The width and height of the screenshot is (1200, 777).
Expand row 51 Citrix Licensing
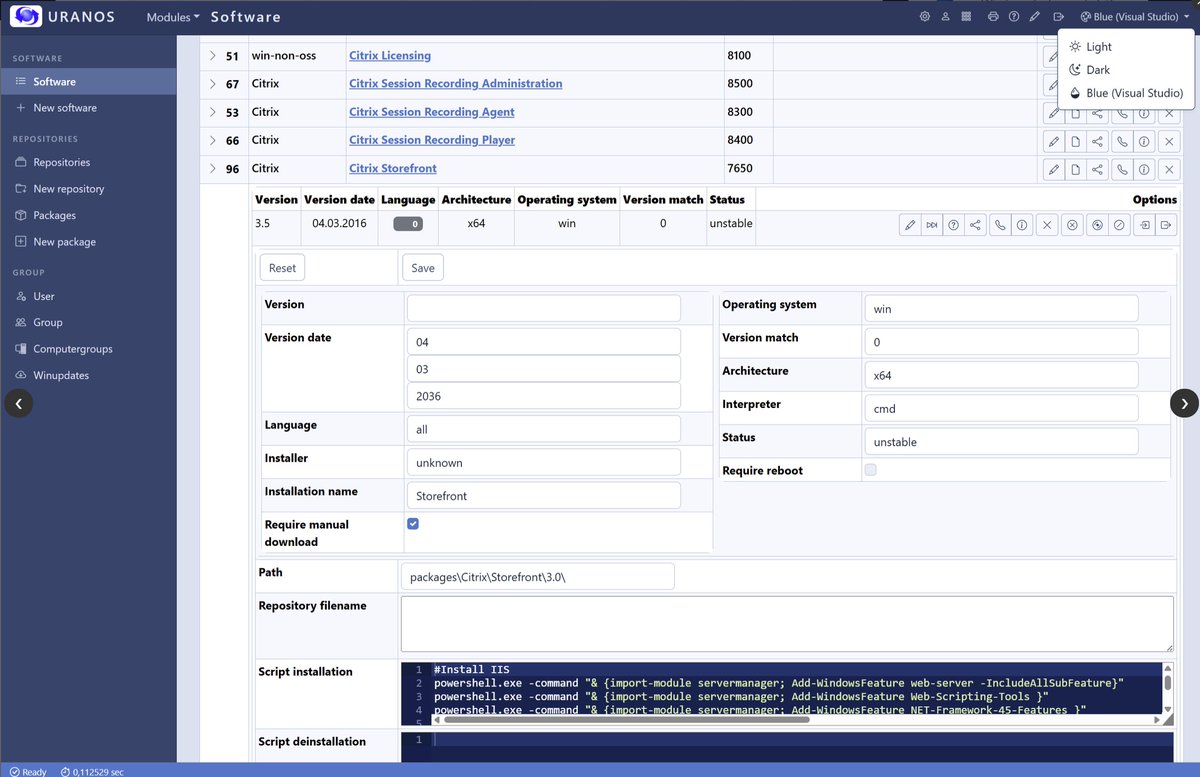pos(213,56)
